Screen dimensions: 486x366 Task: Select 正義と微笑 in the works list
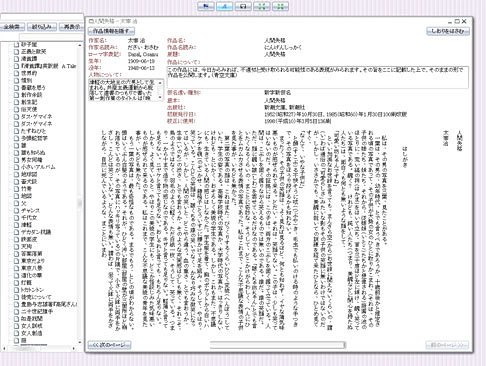34,52
